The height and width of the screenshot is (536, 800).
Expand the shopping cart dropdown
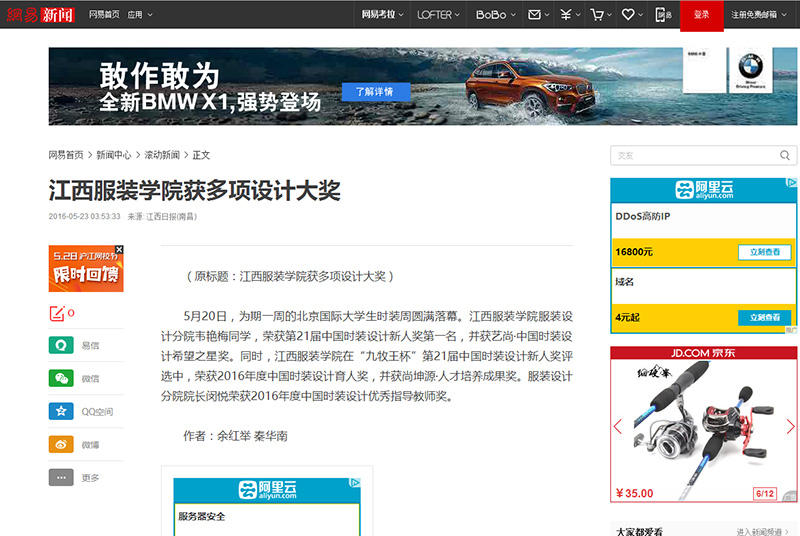tap(600, 15)
